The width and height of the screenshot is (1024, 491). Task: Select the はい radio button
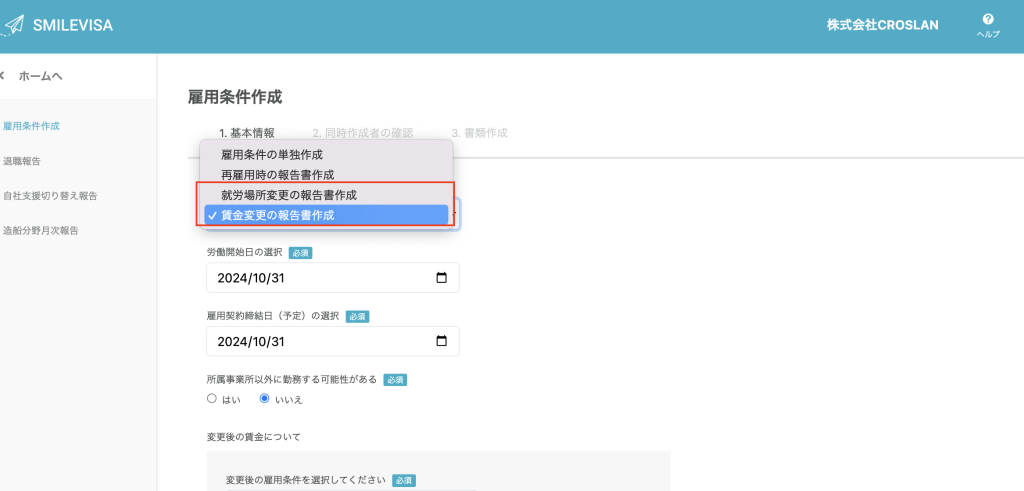212,398
